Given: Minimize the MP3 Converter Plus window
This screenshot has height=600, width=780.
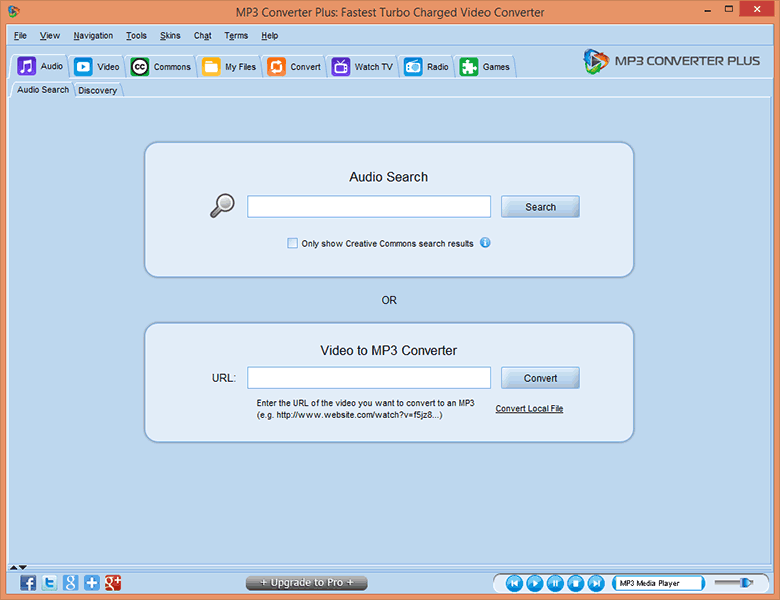Looking at the screenshot, I should click(x=707, y=10).
